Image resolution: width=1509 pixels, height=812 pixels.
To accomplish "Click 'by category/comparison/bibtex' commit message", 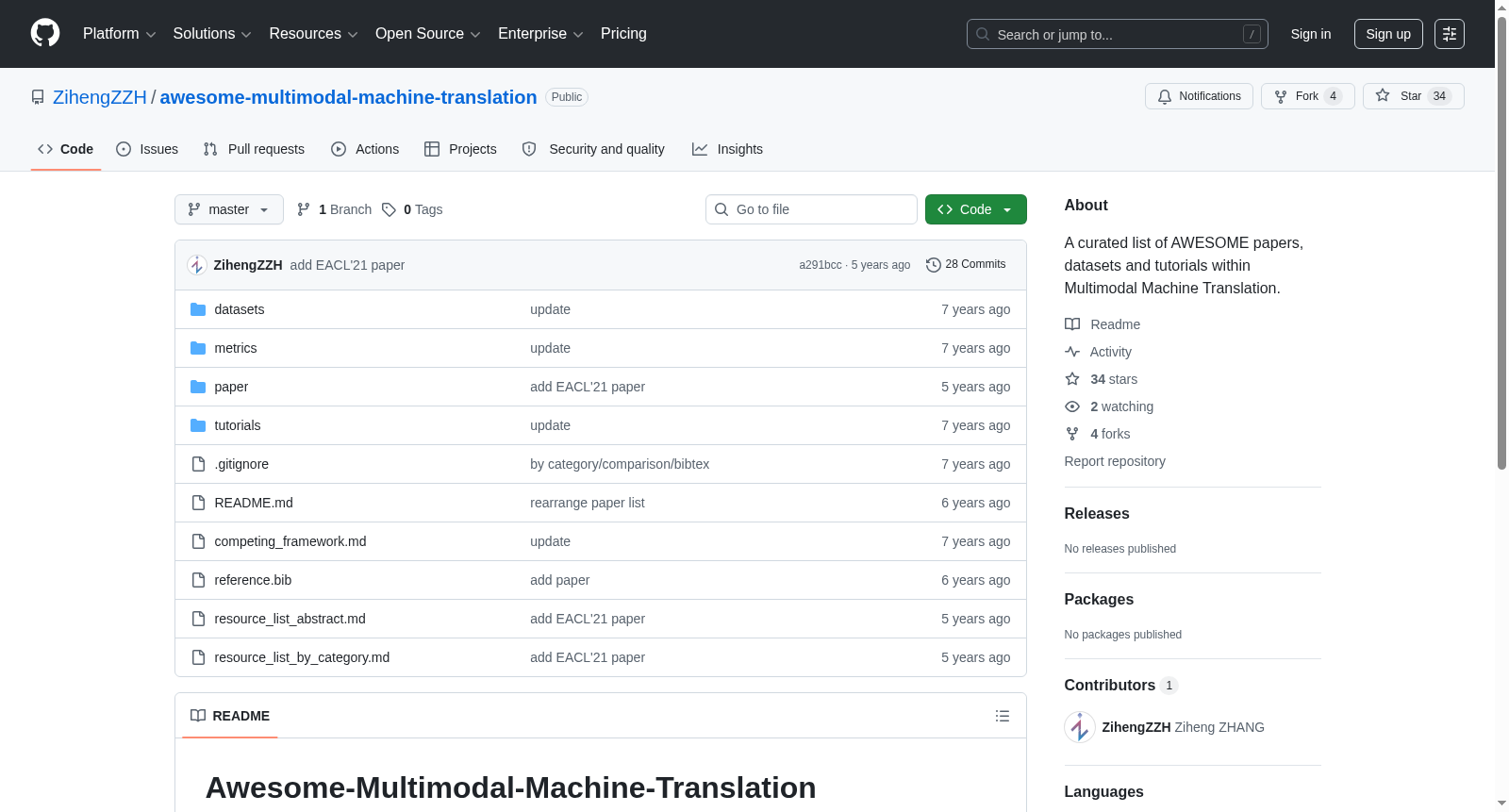I will tap(620, 464).
